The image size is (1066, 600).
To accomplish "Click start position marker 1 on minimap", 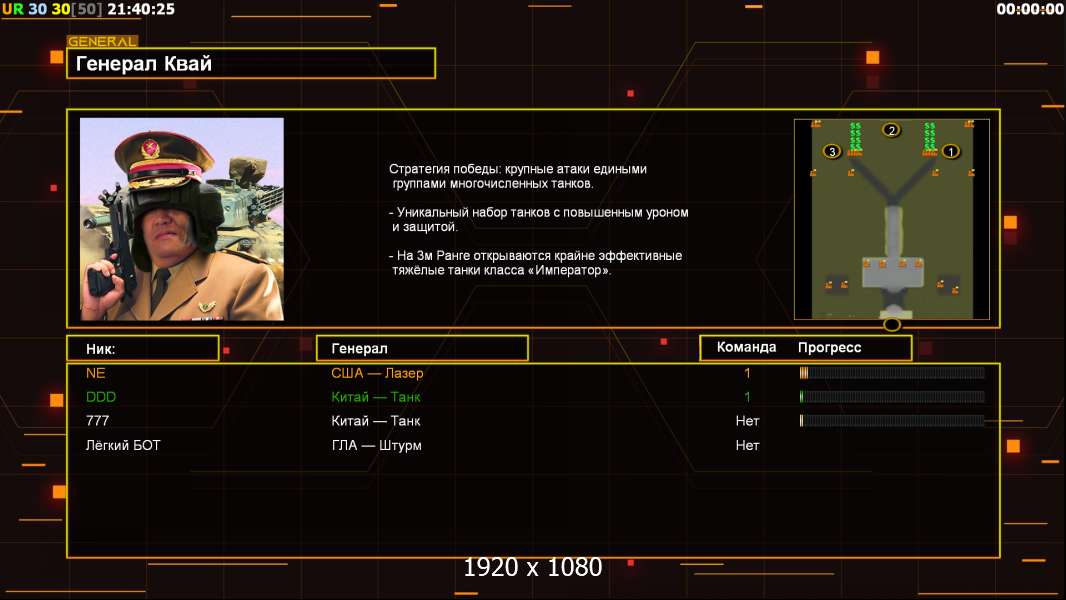I will (950, 151).
